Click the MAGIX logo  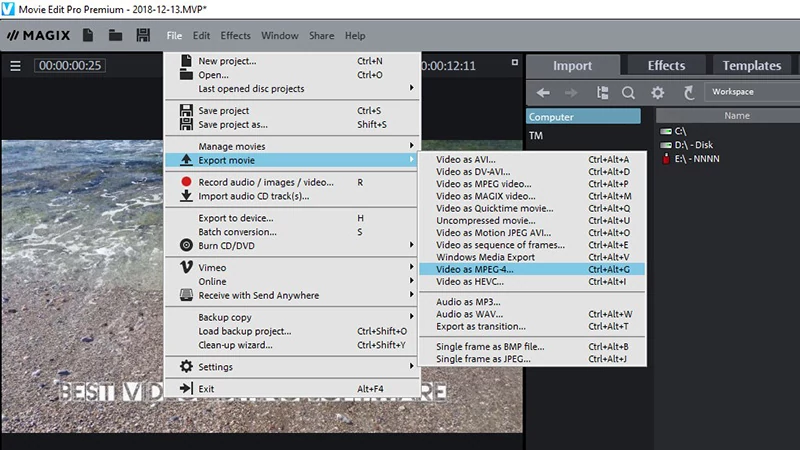pos(39,36)
